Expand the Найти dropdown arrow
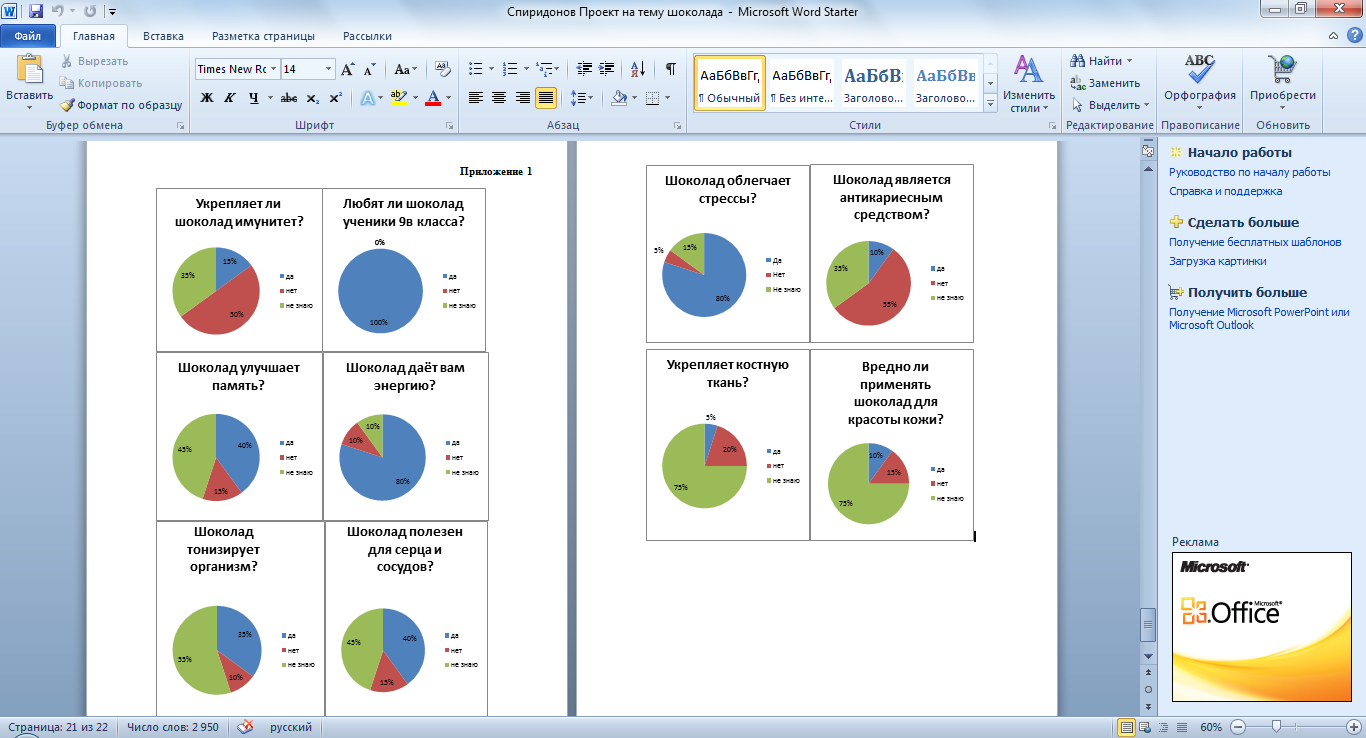 [1130, 61]
